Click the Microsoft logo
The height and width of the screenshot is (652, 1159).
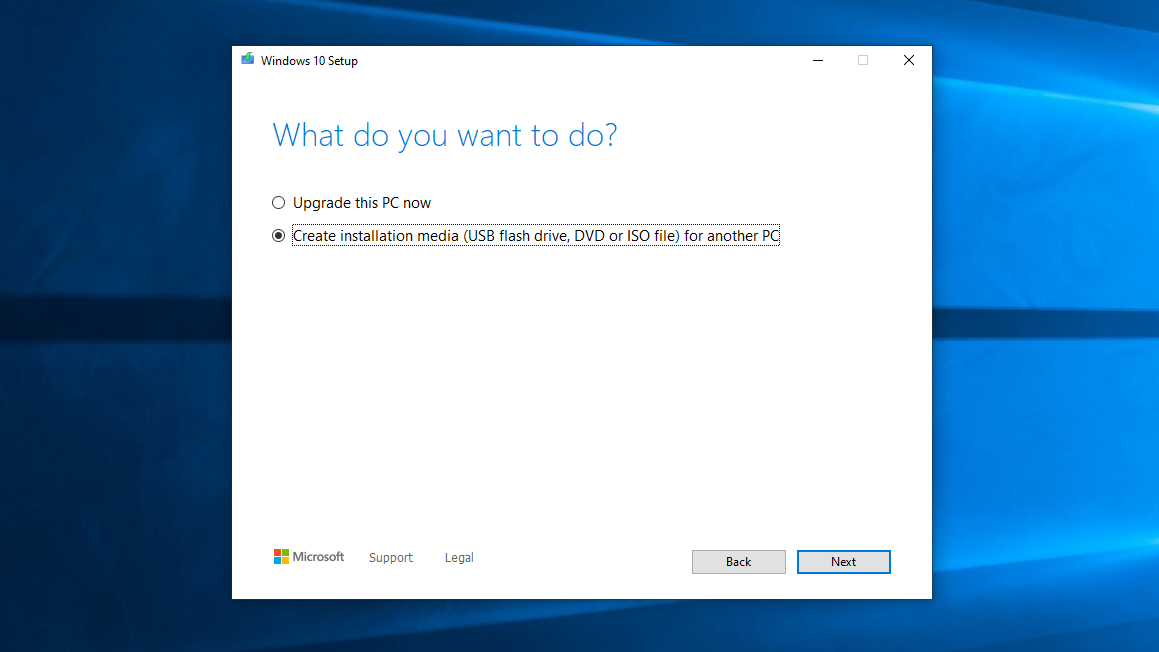pos(283,557)
